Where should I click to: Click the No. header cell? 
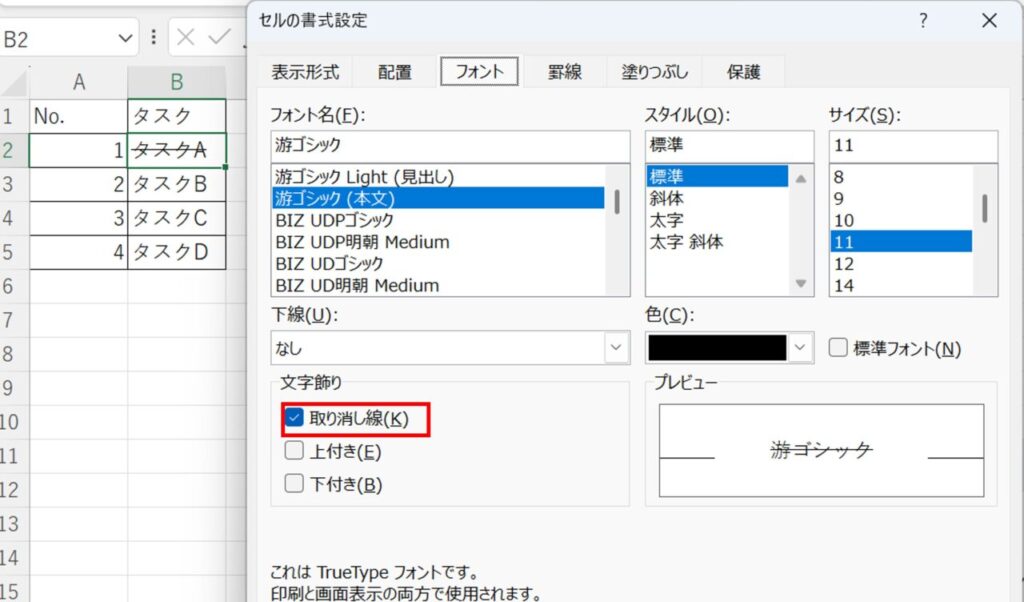pos(78,116)
